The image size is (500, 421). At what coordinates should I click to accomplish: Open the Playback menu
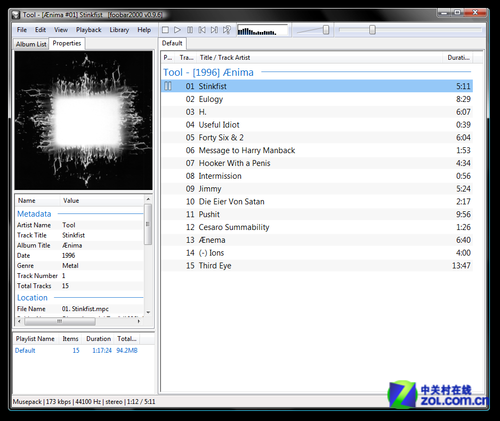click(88, 30)
